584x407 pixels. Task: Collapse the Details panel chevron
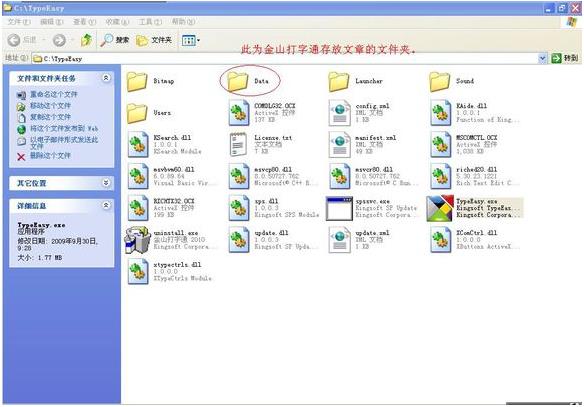pyautogui.click(x=106, y=206)
